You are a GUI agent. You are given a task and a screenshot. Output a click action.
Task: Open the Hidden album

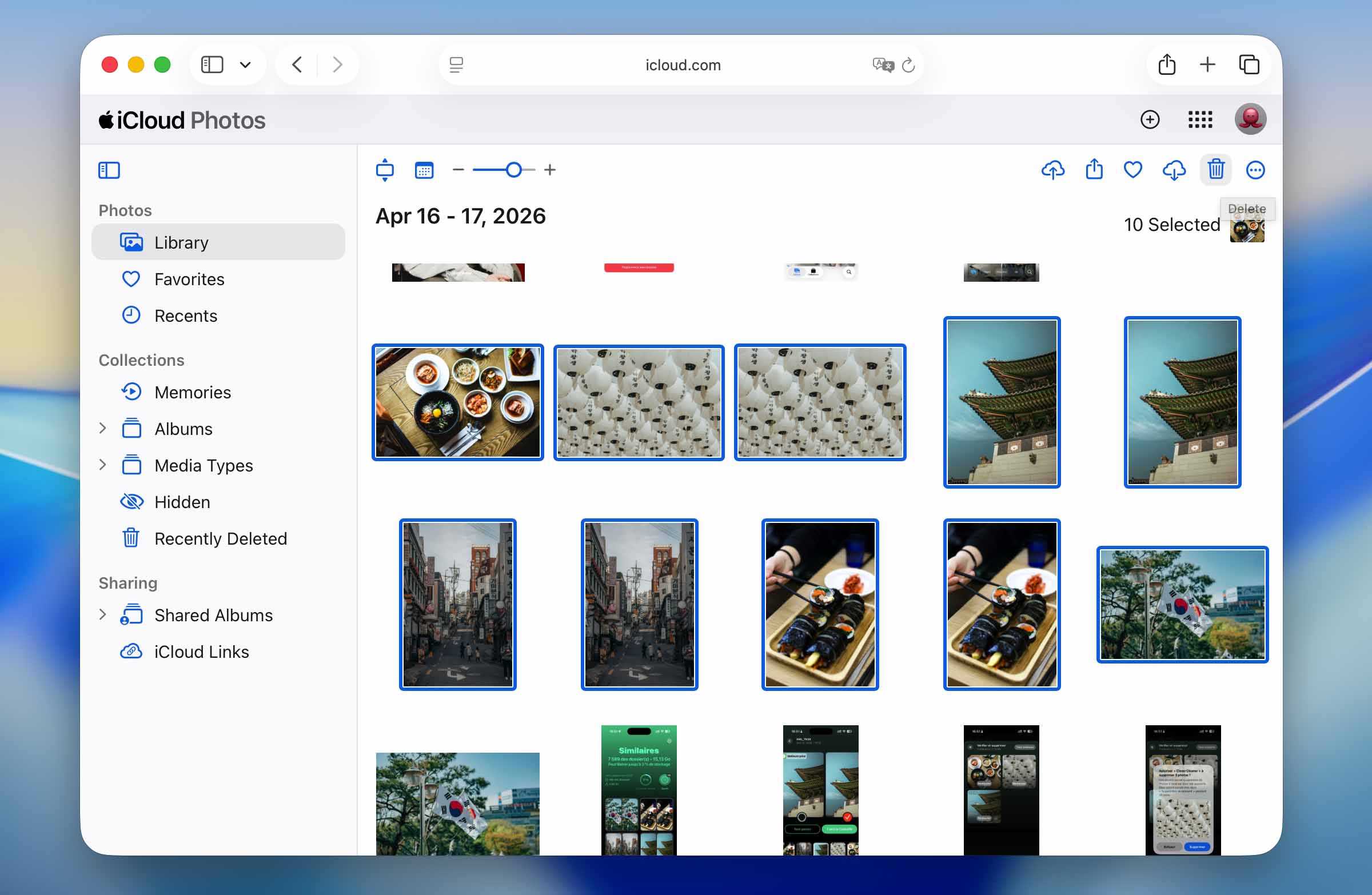218,502
